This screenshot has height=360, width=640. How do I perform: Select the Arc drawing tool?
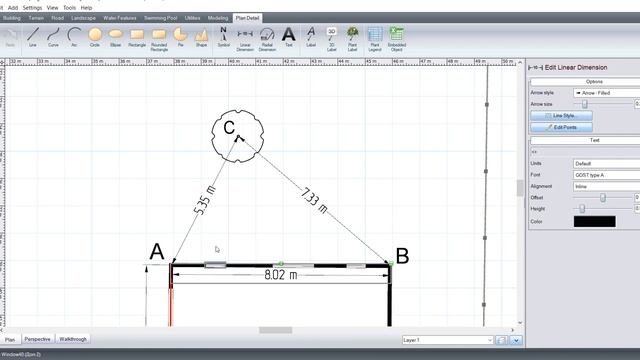[x=74, y=38]
